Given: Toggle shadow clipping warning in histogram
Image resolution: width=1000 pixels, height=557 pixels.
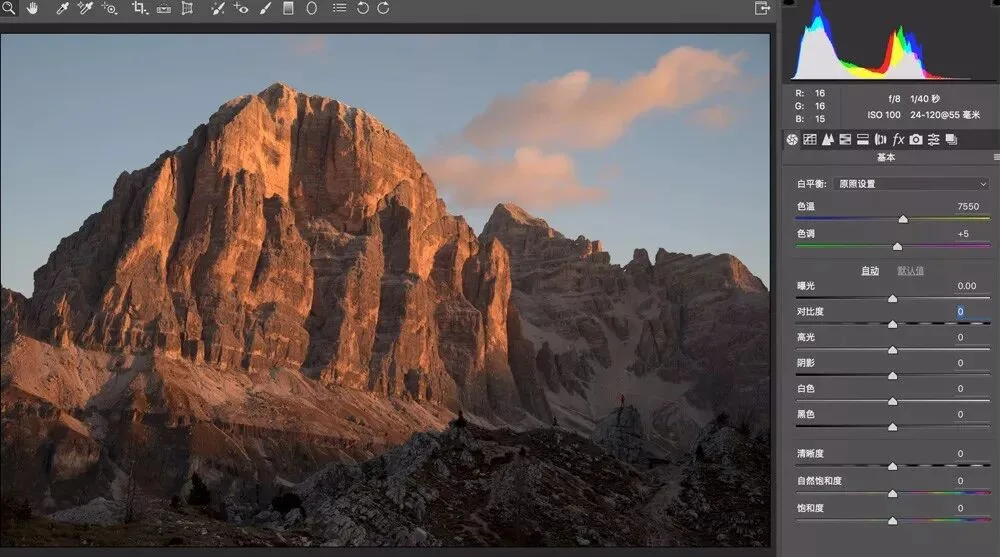Looking at the screenshot, I should tap(789, 3).
